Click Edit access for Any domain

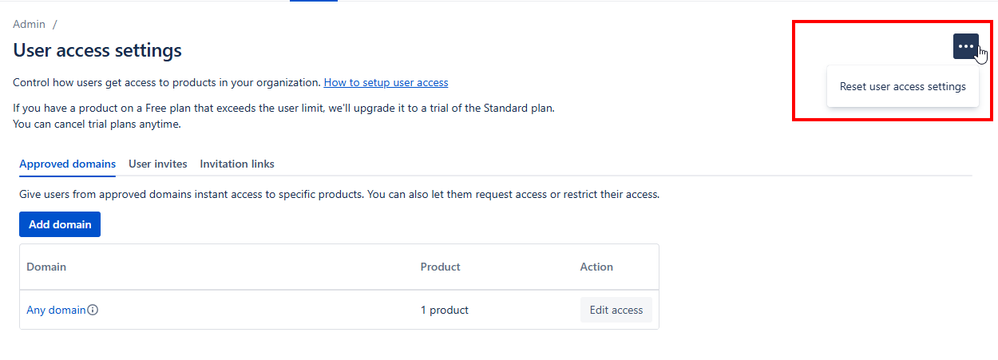click(x=616, y=310)
